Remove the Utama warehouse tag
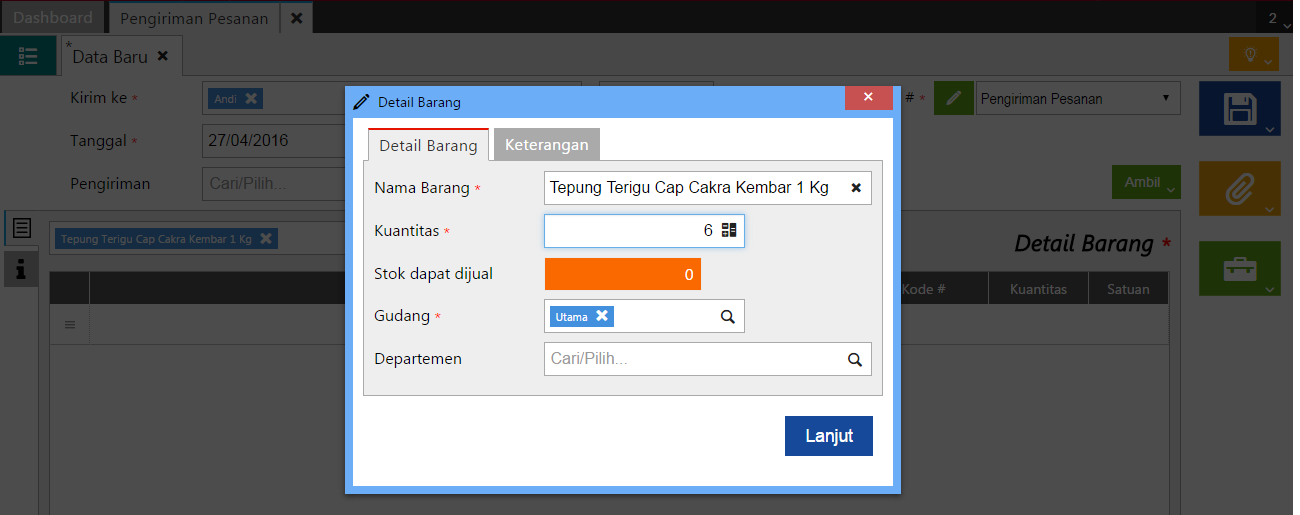This screenshot has width=1300, height=515. click(x=602, y=316)
